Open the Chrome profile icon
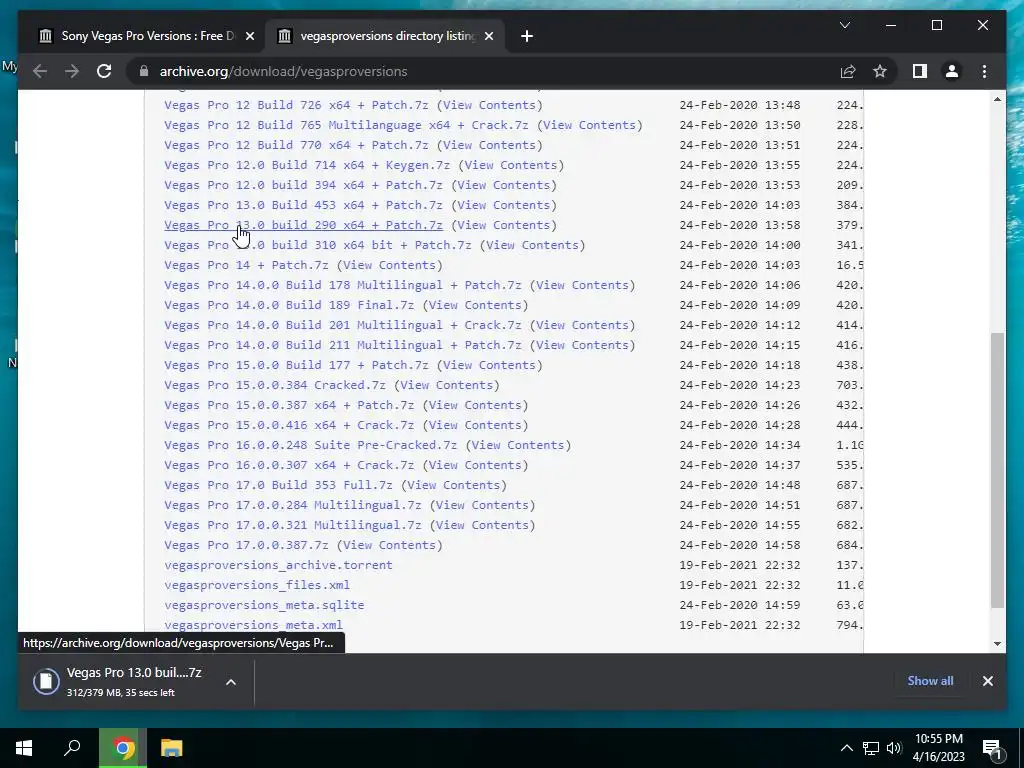The image size is (1024, 768). pyautogui.click(x=952, y=71)
